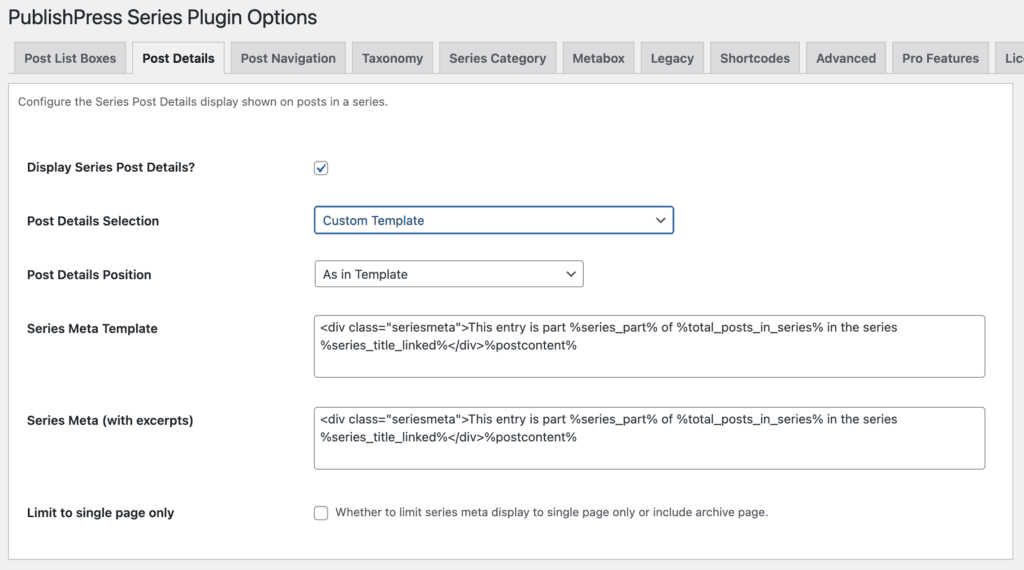Uncheck the Display Series Post Details checkbox
This screenshot has width=1024, height=570.
(321, 168)
